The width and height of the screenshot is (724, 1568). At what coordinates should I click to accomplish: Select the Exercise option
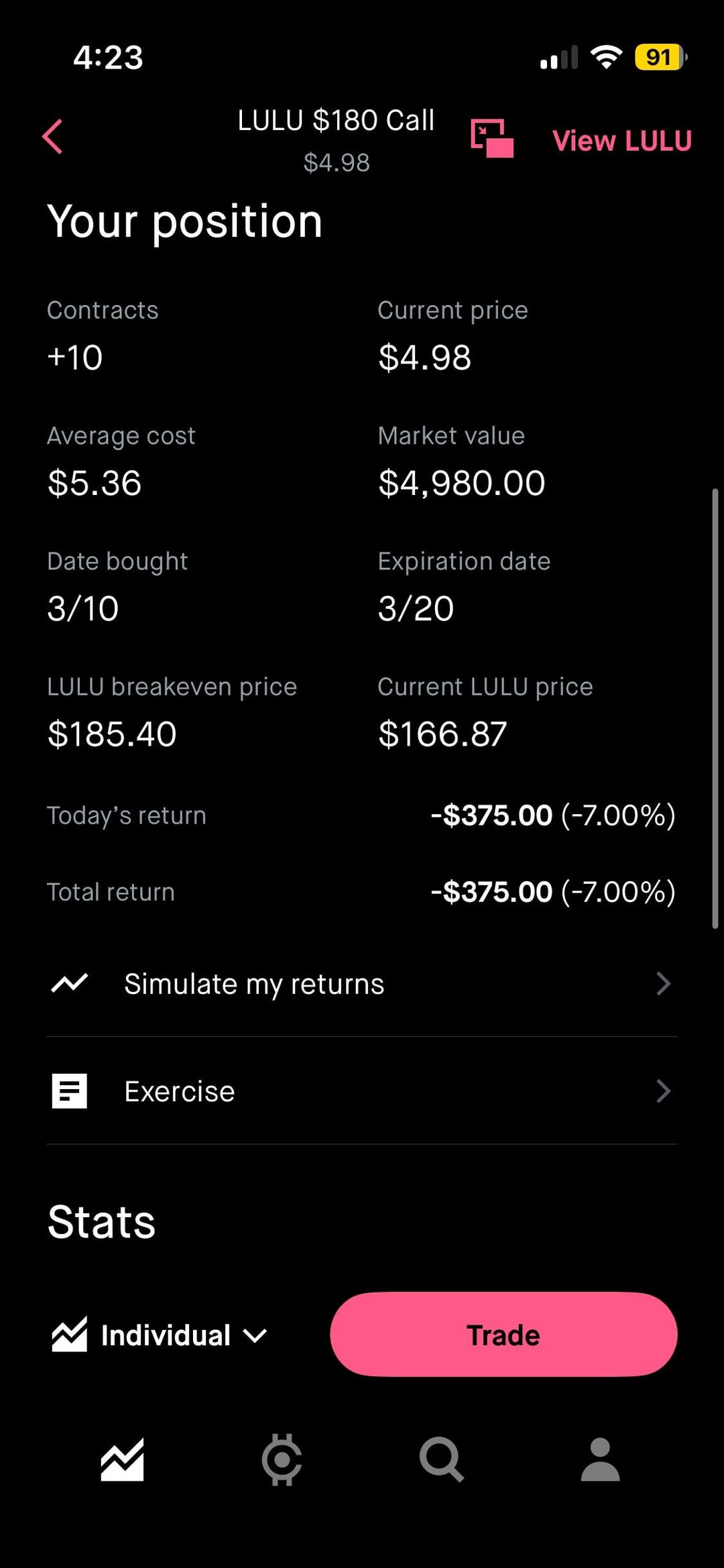(180, 1091)
